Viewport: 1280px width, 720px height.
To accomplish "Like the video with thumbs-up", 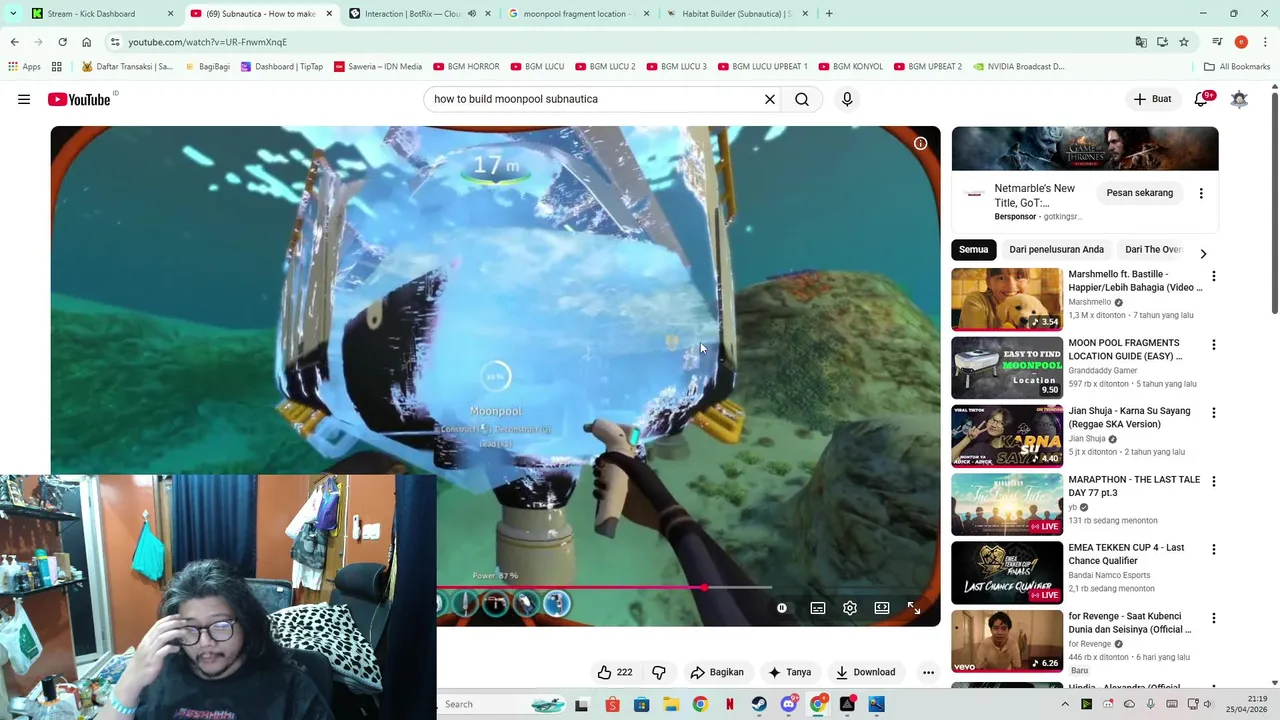I will 614,672.
